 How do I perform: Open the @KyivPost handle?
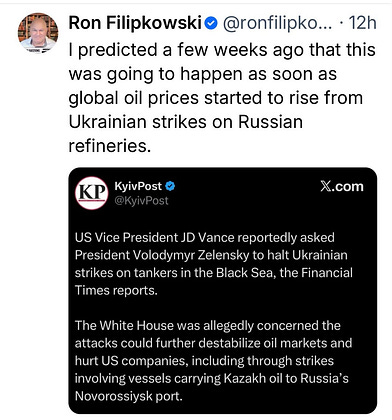pos(141,200)
